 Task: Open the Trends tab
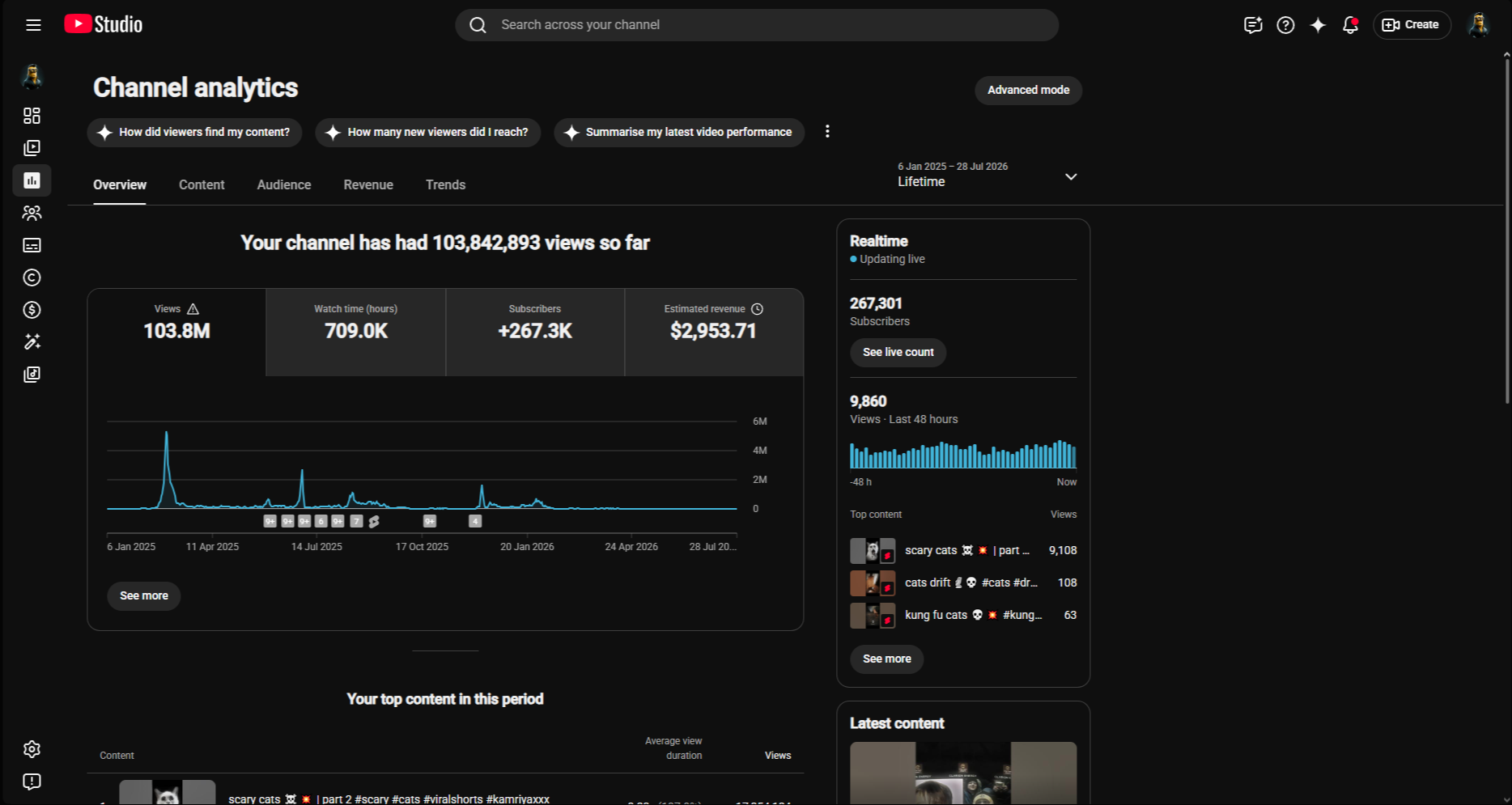(x=445, y=184)
